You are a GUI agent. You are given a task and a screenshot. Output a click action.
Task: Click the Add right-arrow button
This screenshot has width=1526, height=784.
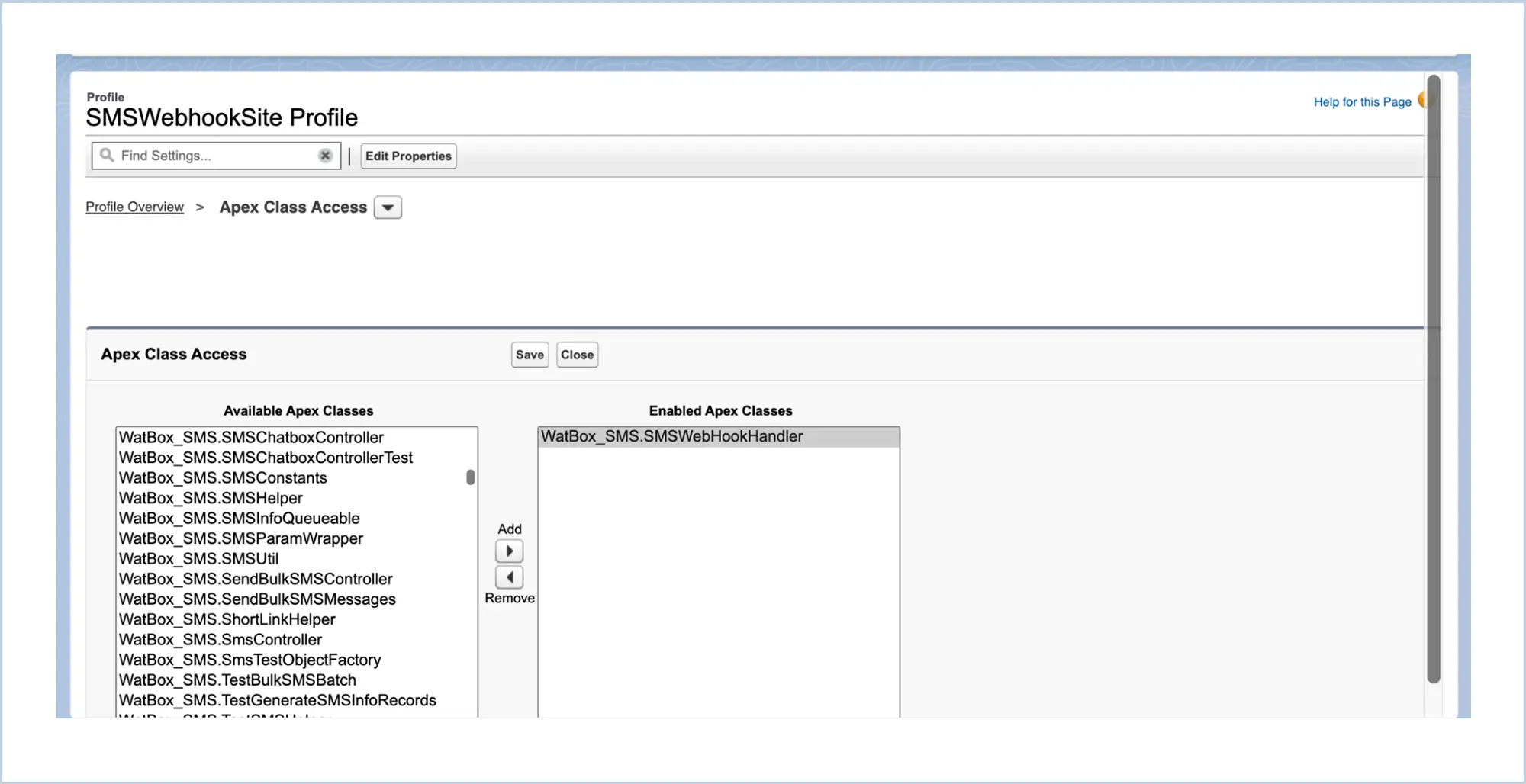509,551
